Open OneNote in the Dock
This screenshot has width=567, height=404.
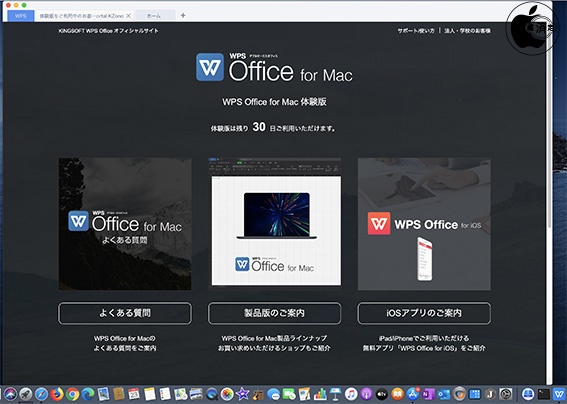tap(429, 394)
